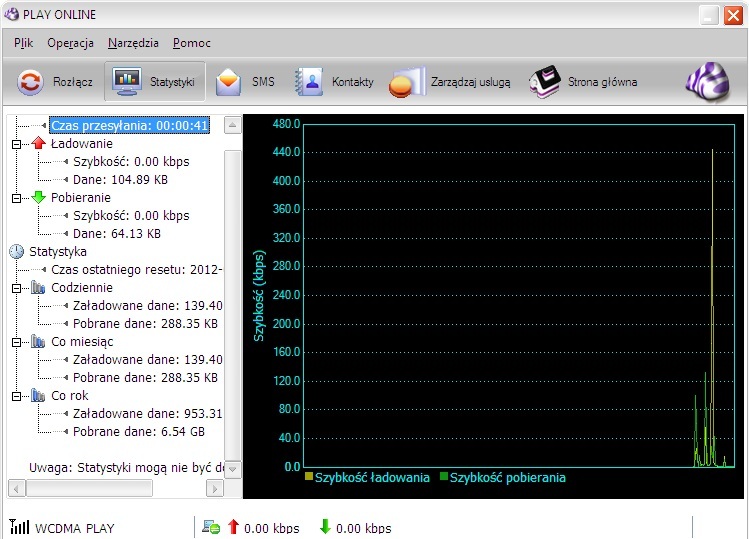This screenshot has height=539, width=749.
Task: Open the Operacja menu
Action: point(70,43)
